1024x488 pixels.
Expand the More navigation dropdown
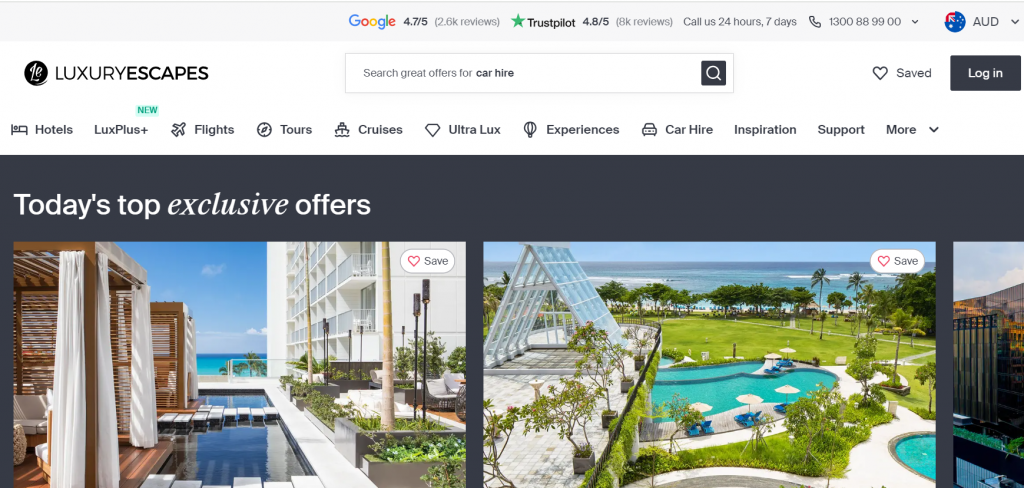pos(912,129)
